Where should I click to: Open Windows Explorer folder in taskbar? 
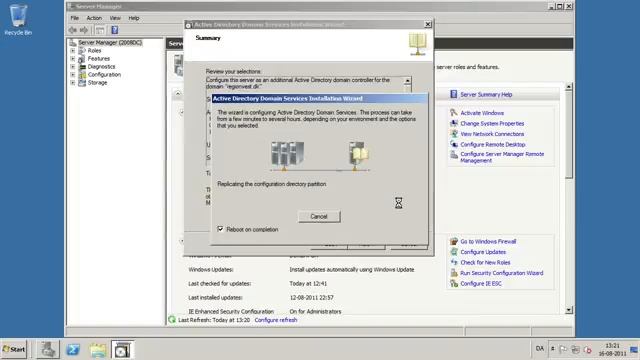98,350
